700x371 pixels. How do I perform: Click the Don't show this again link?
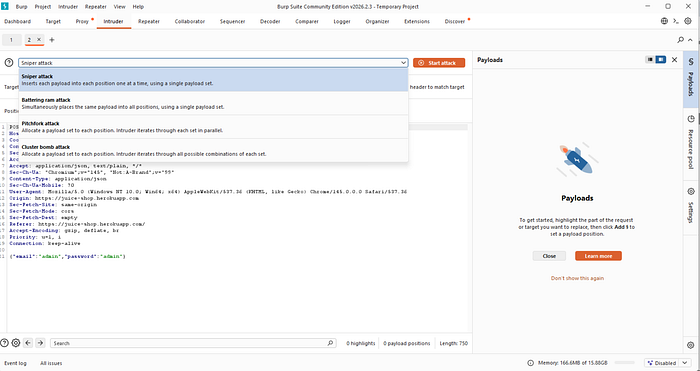coord(577,278)
